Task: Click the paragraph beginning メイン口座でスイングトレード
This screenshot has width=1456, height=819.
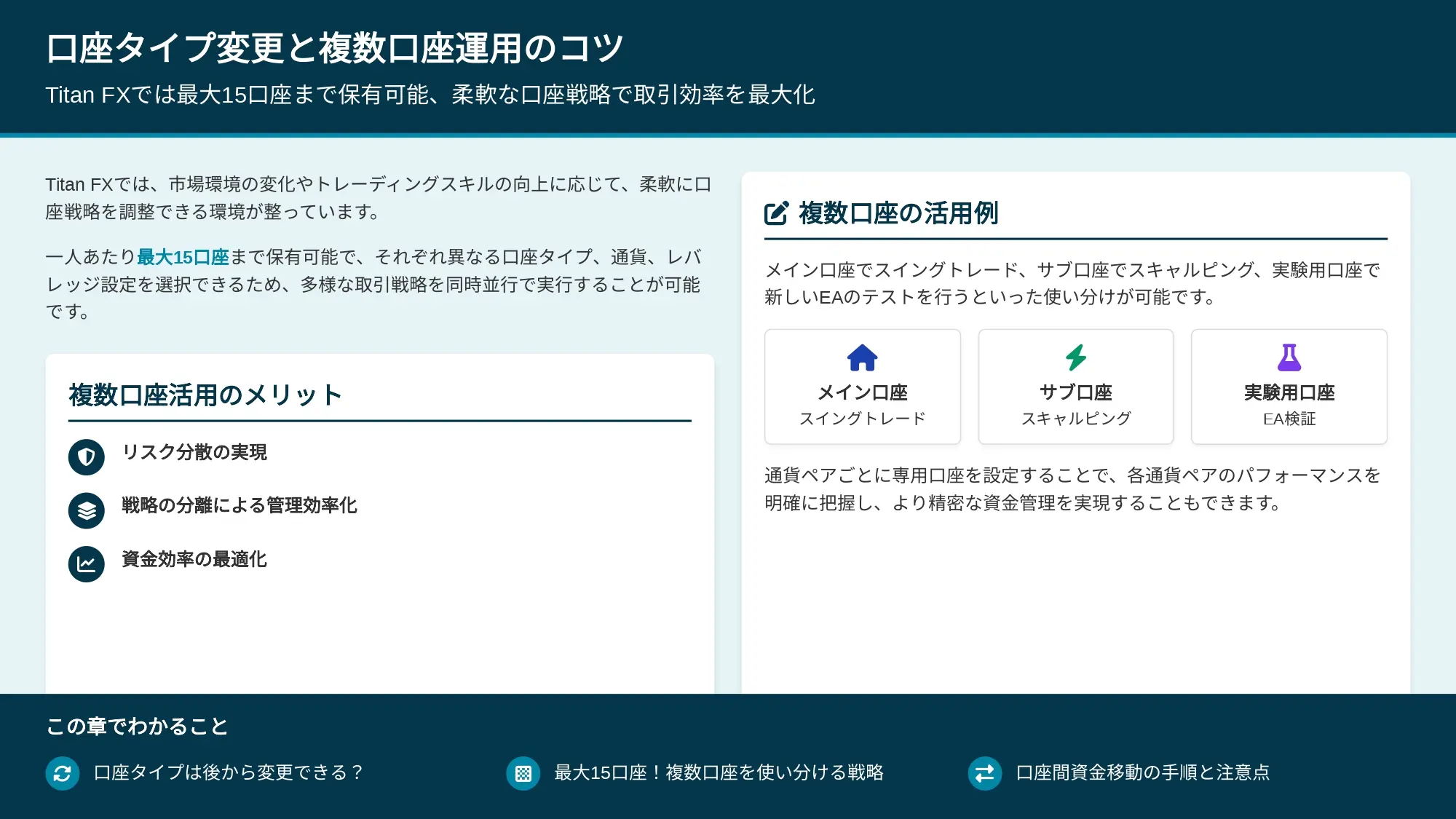Action: coord(1072,284)
